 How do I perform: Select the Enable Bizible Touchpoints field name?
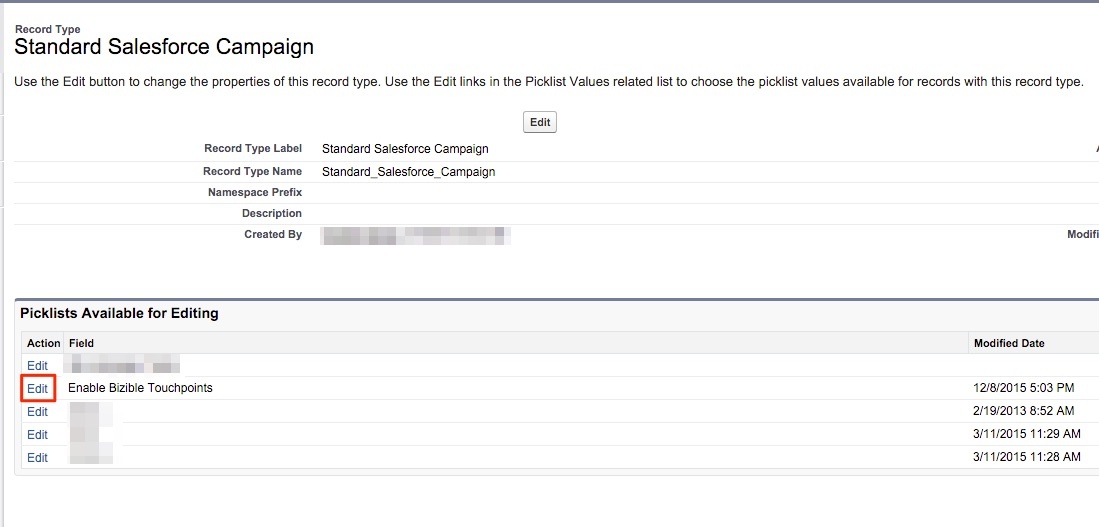pyautogui.click(x=140, y=388)
